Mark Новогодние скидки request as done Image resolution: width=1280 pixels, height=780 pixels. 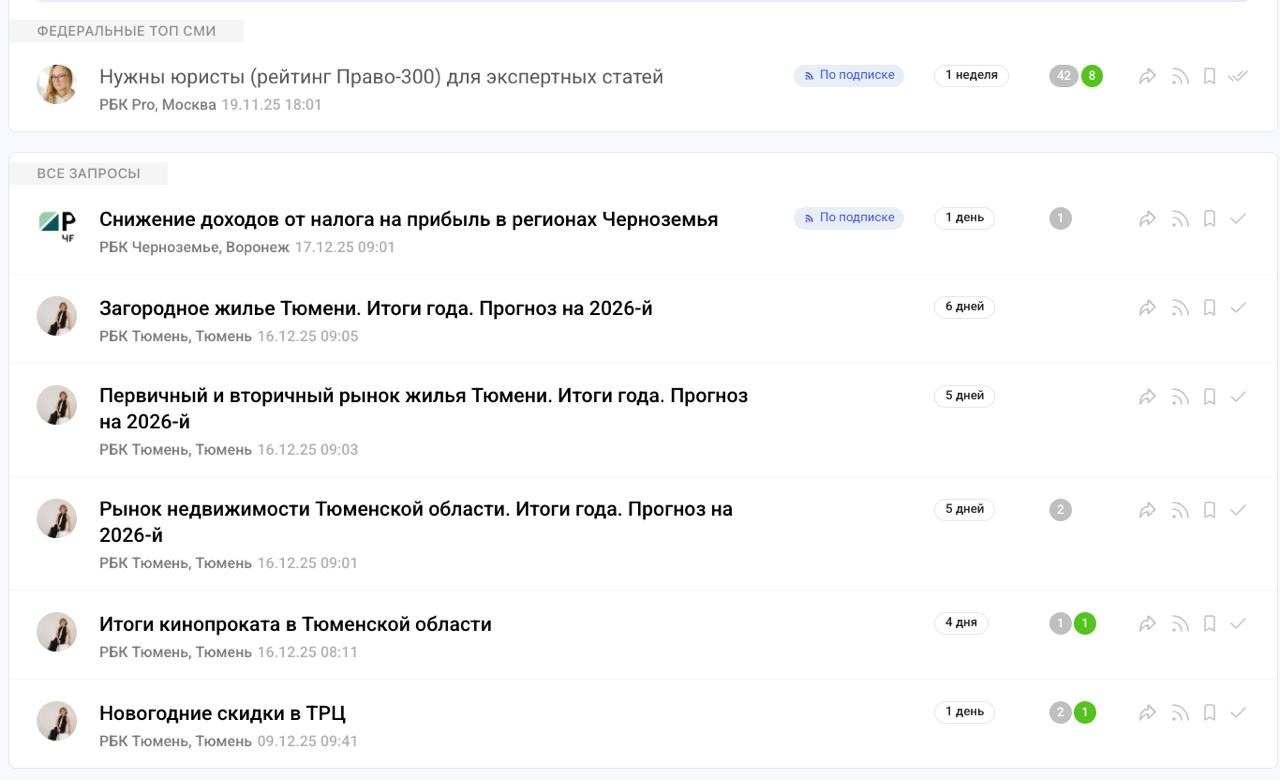tap(1238, 713)
